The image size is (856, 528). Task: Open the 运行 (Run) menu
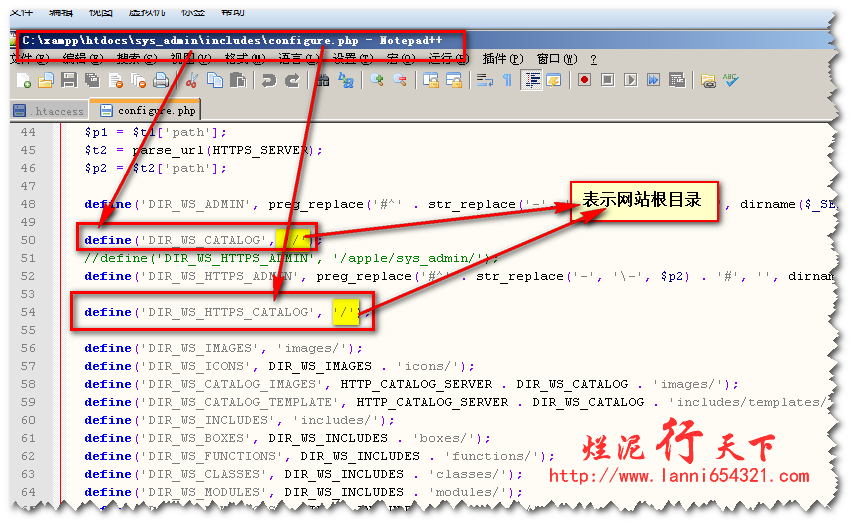coord(447,59)
